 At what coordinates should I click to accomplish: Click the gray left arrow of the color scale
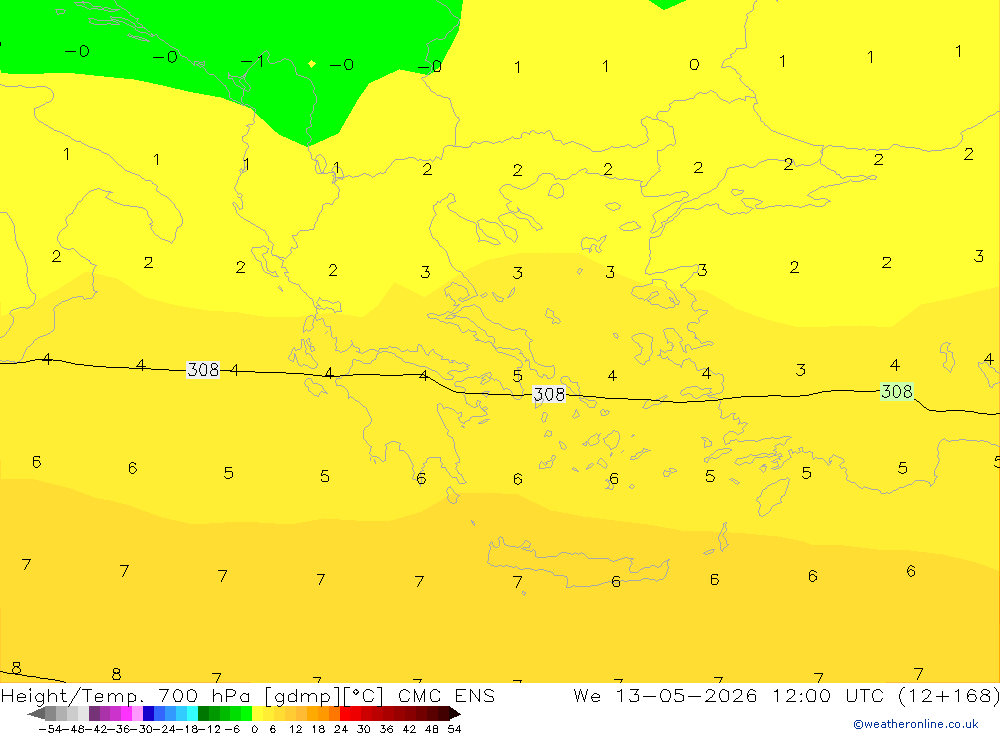coord(36,714)
